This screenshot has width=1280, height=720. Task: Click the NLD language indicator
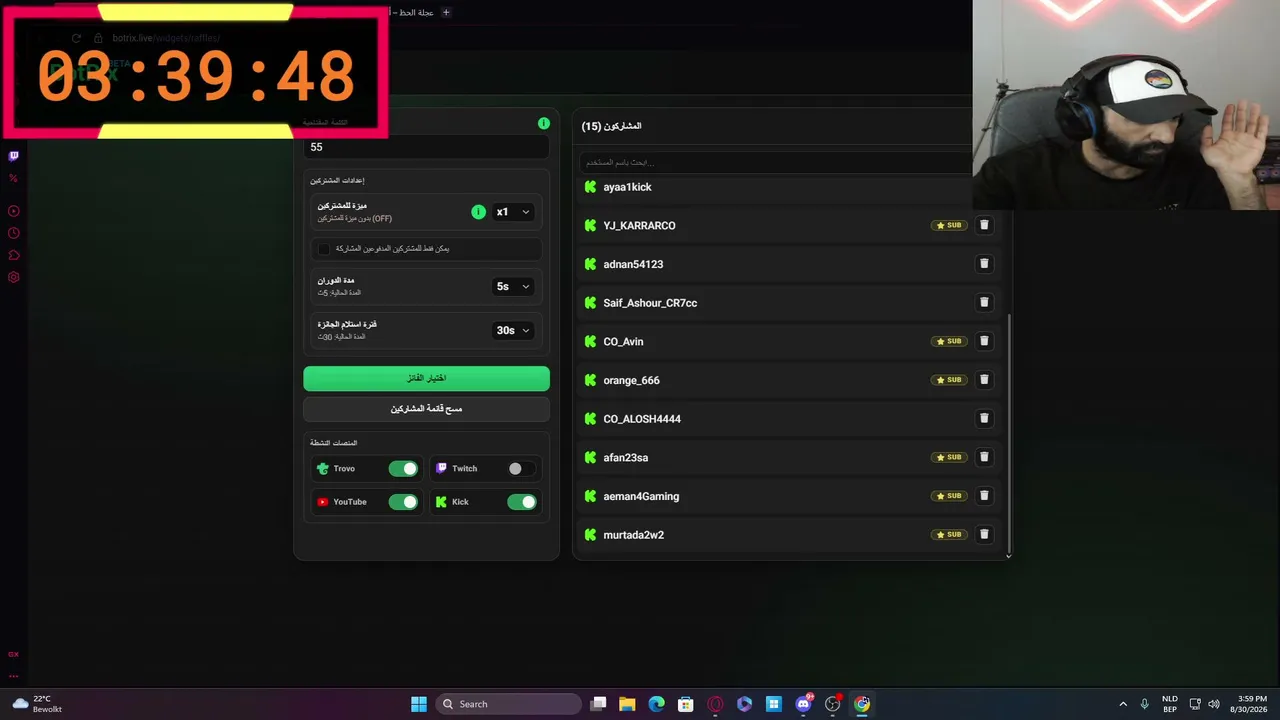point(1170,704)
